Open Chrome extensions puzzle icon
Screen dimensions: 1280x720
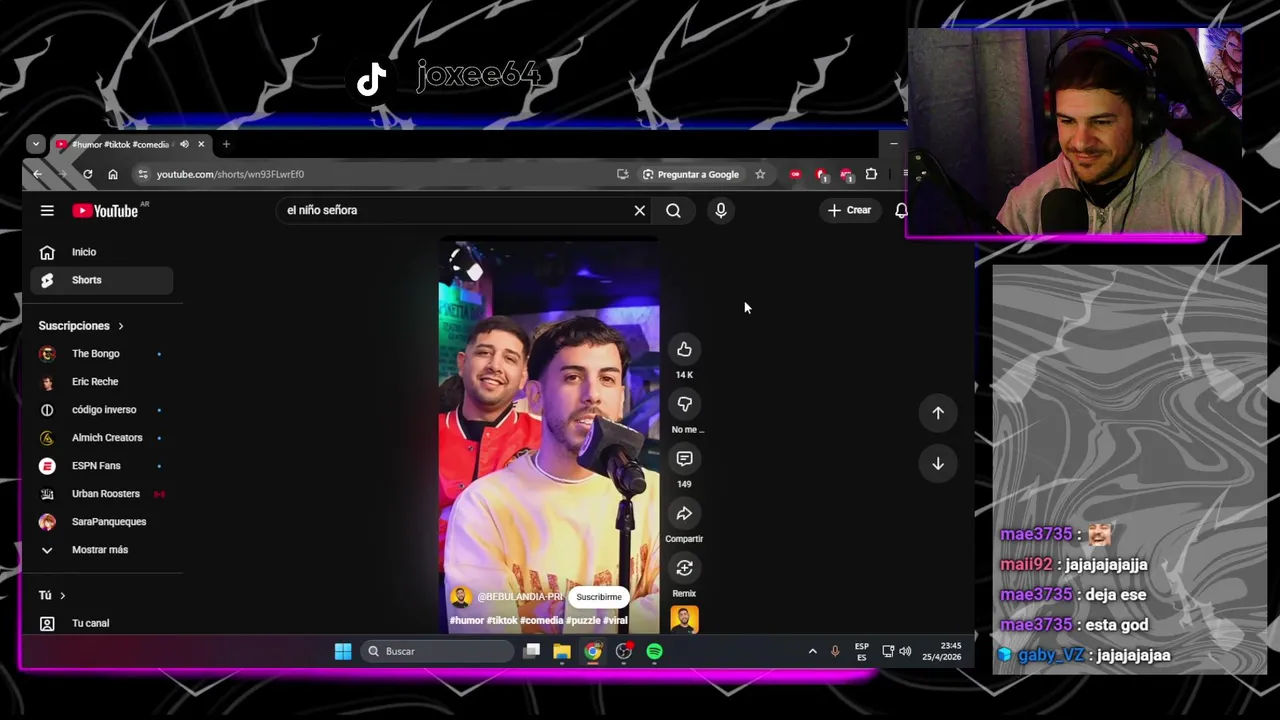tap(871, 174)
